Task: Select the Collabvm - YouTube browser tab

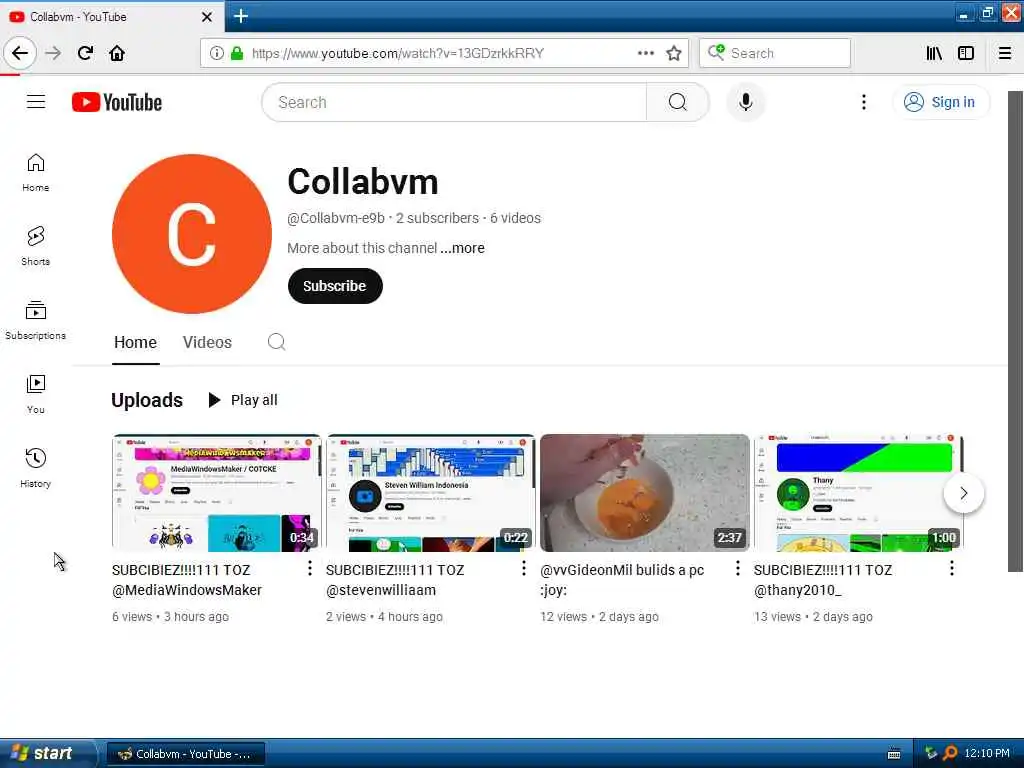Action: [x=112, y=16]
